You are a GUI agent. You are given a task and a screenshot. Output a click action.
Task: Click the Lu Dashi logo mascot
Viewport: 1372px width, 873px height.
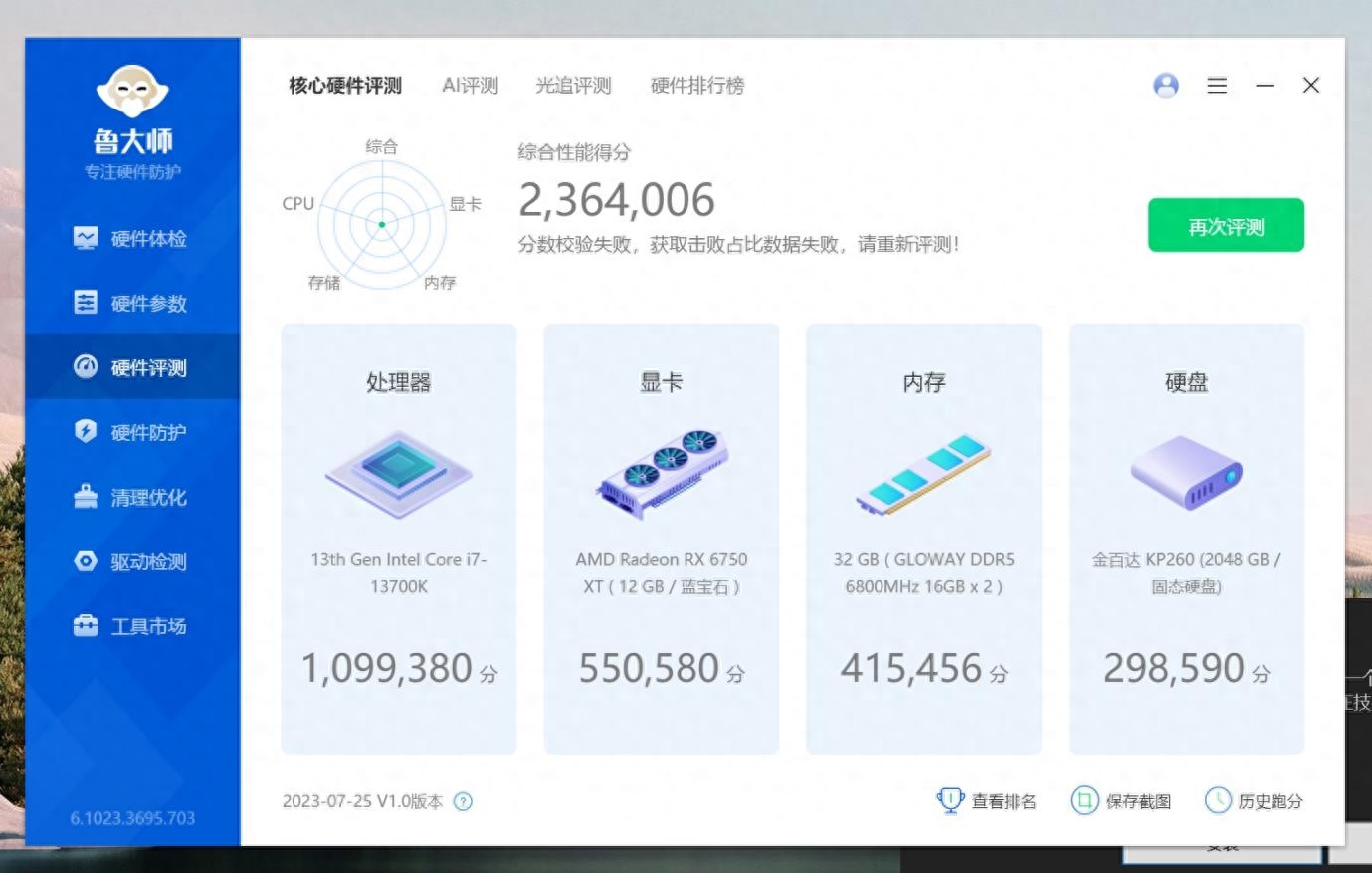tap(132, 92)
